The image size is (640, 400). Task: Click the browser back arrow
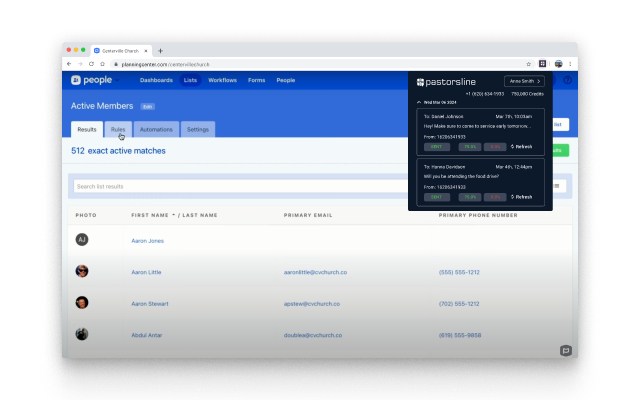[x=69, y=64]
